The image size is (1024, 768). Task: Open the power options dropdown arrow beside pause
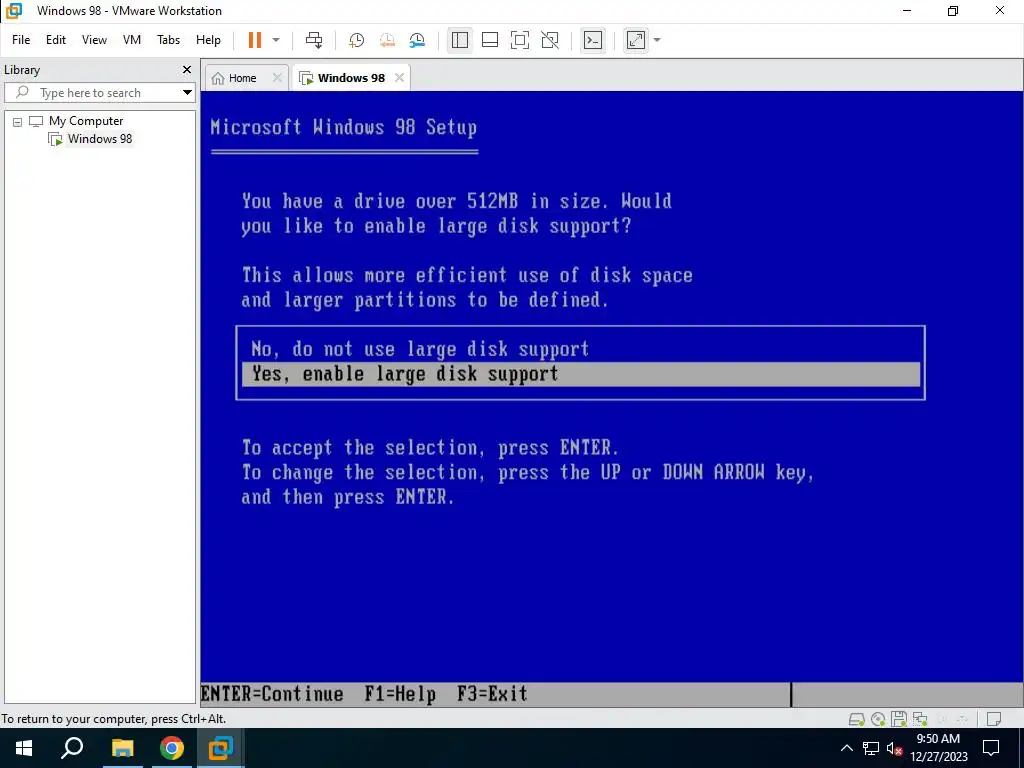[x=276, y=40]
